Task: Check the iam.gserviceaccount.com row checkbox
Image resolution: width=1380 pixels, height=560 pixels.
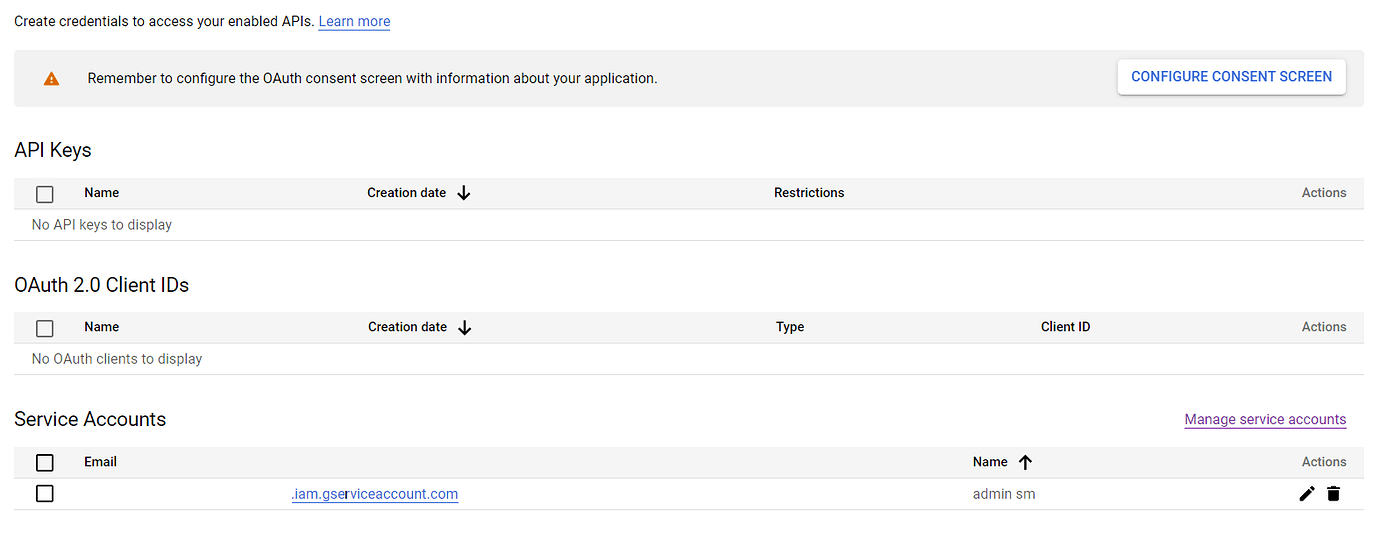Action: [45, 493]
